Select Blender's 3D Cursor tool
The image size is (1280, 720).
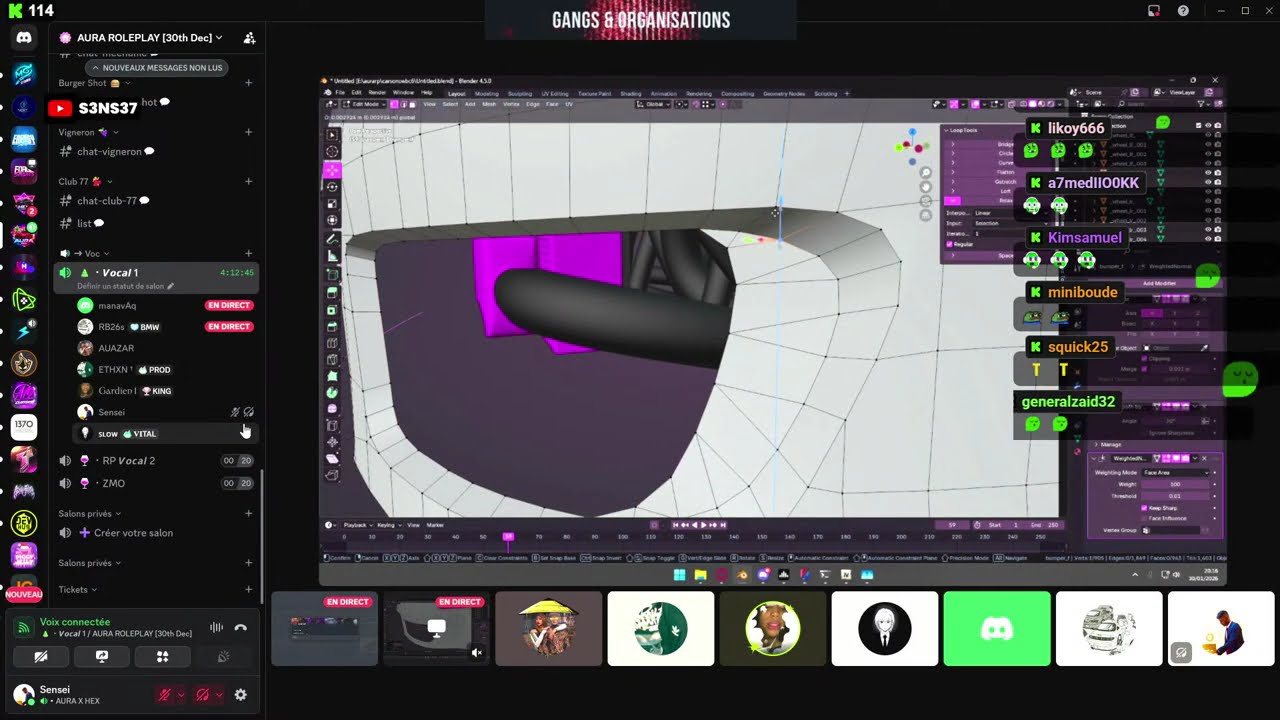pyautogui.click(x=332, y=151)
